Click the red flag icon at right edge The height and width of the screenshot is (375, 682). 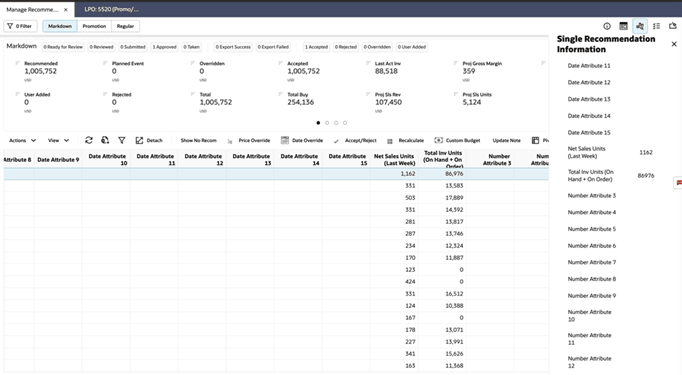(x=679, y=183)
